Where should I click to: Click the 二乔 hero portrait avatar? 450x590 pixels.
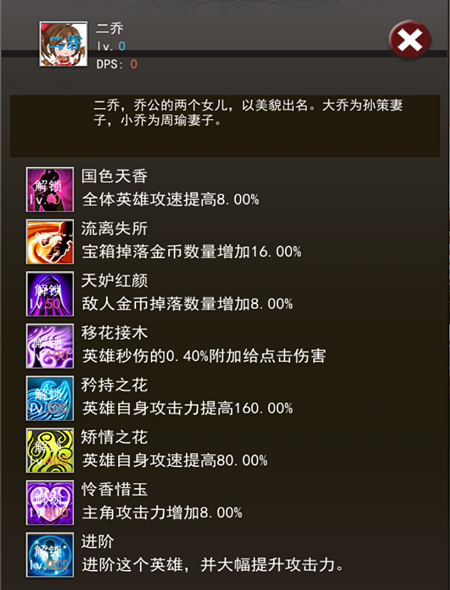point(63,44)
